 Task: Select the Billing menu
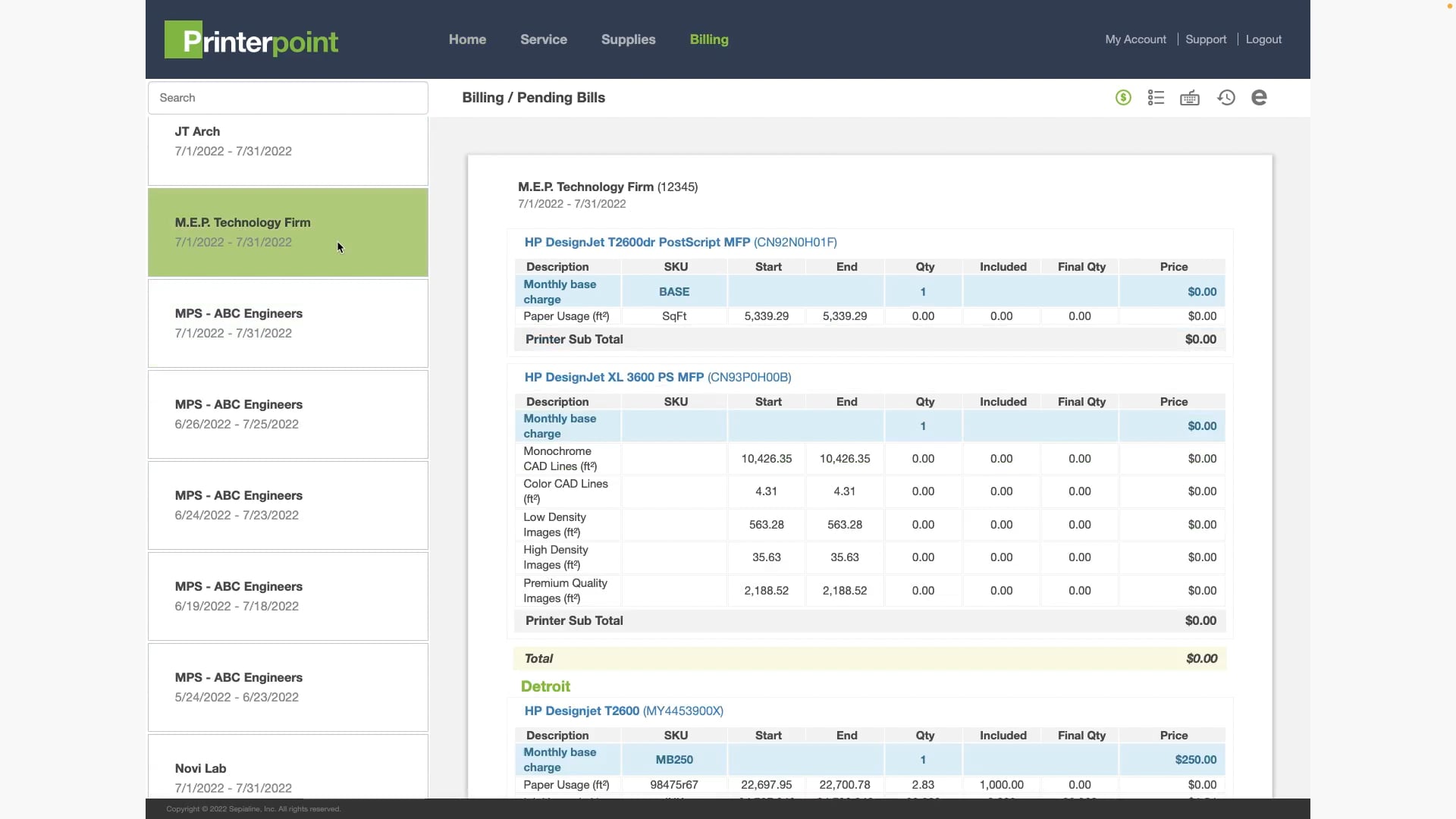709,39
